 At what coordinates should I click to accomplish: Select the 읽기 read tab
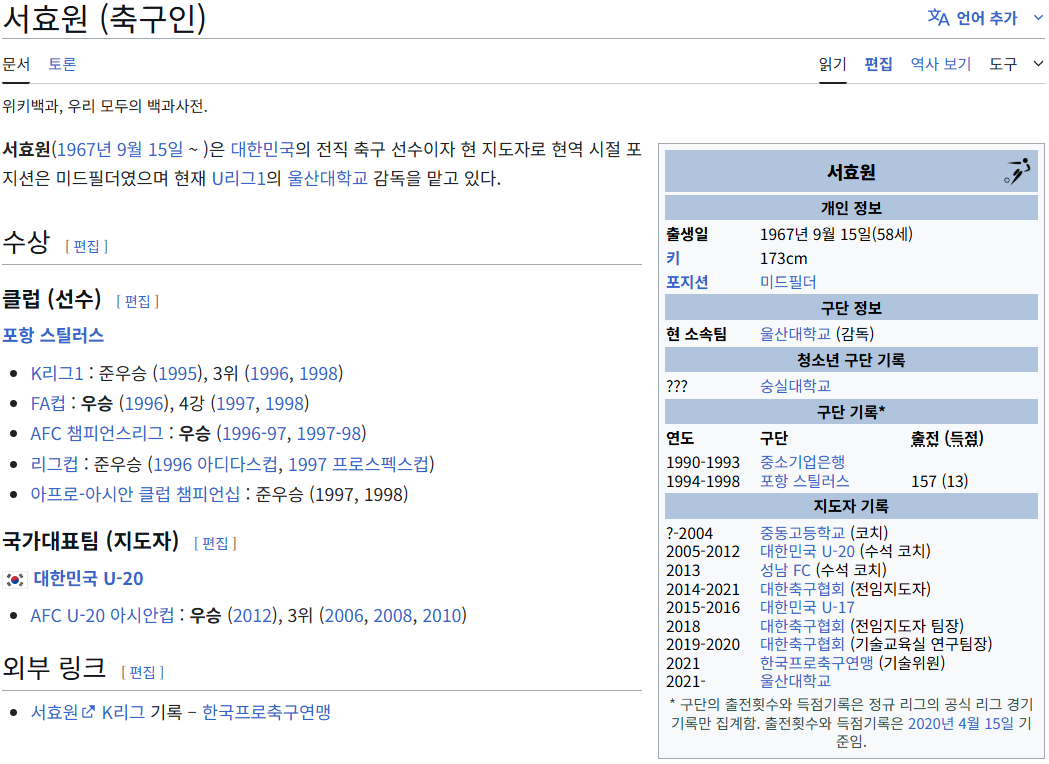coord(832,64)
